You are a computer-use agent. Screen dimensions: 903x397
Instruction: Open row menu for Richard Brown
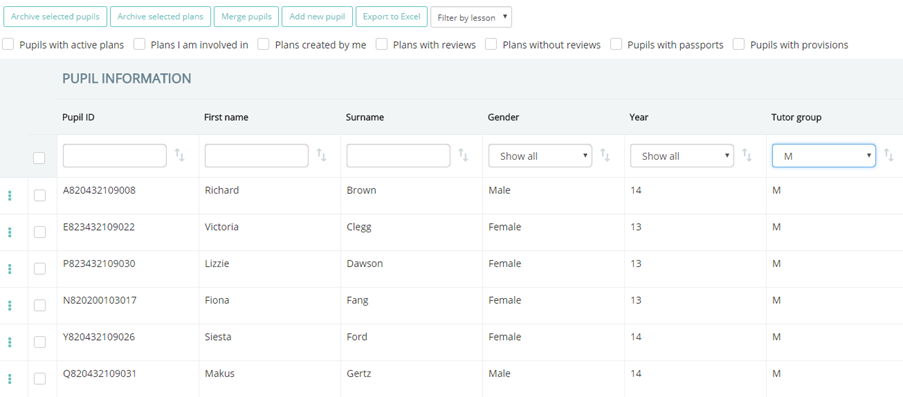point(10,196)
